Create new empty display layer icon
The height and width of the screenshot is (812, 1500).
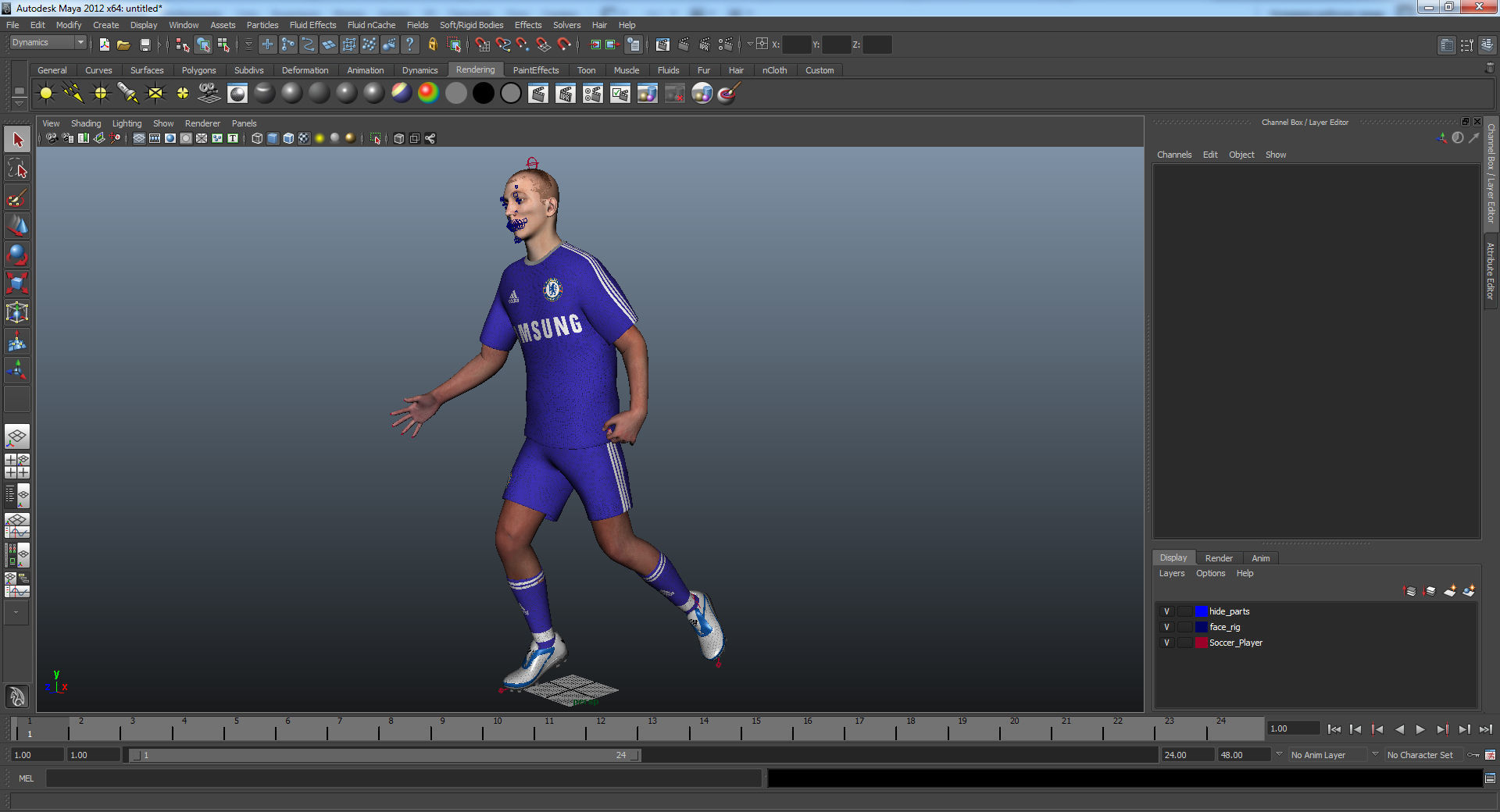coord(1449,591)
